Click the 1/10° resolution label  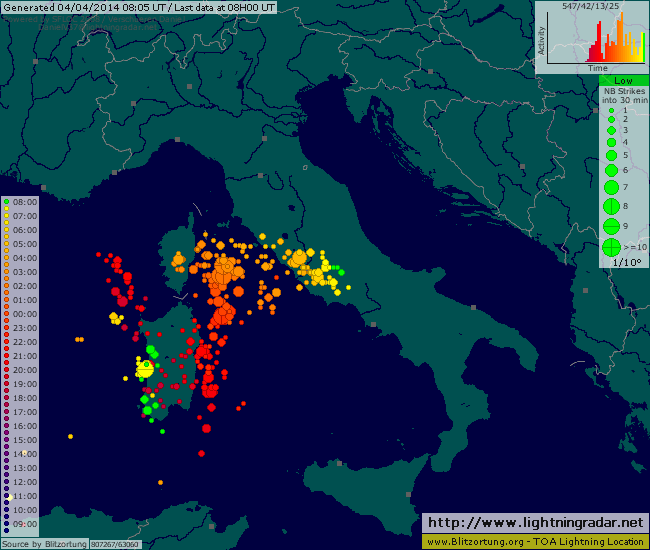(626, 262)
